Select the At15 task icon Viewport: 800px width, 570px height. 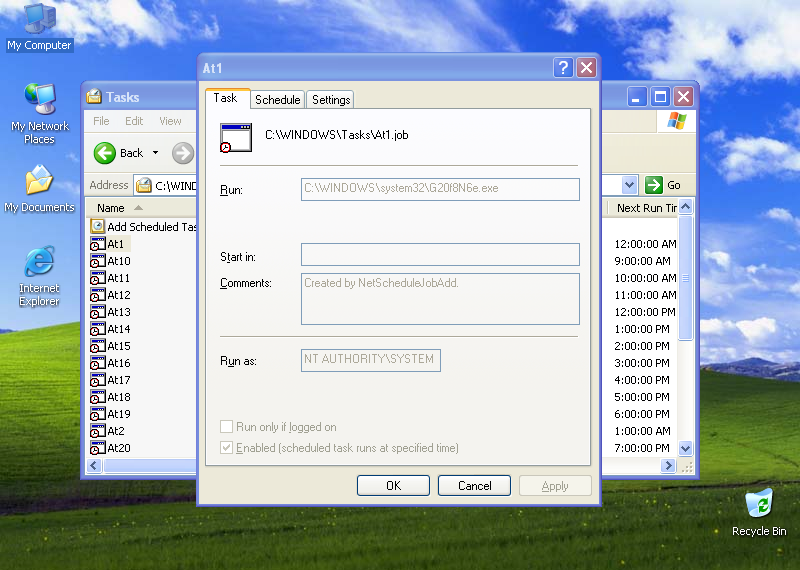(x=97, y=345)
